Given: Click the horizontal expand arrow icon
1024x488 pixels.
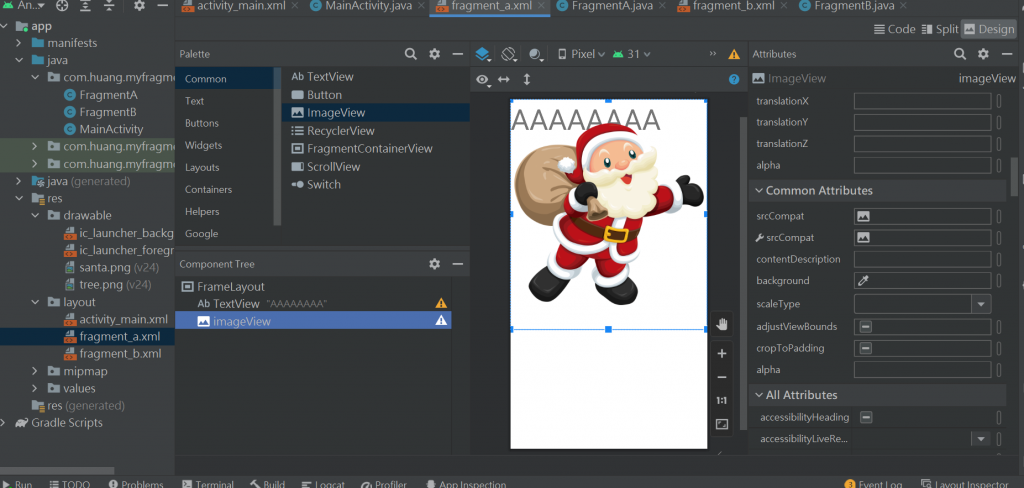Looking at the screenshot, I should tap(504, 80).
